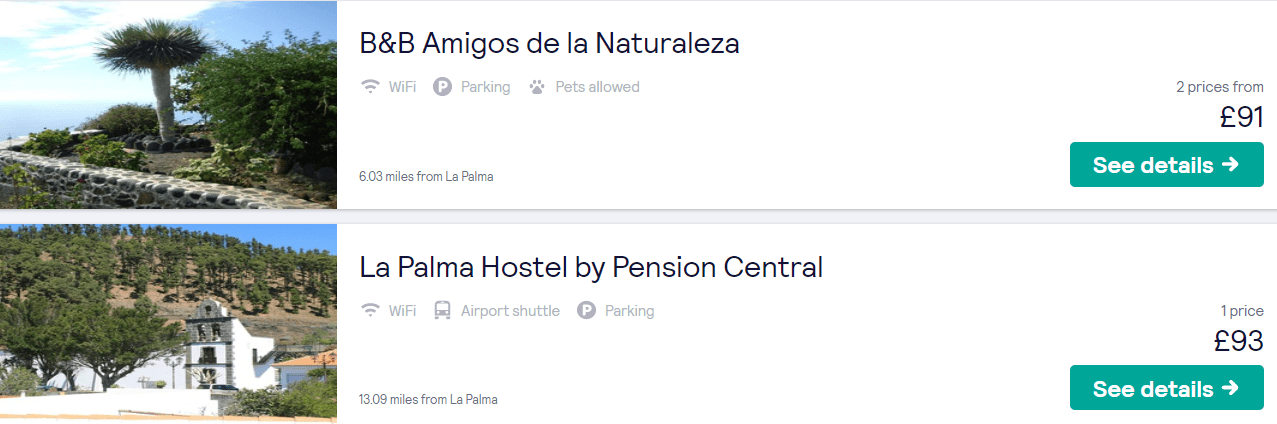The image size is (1277, 424).
Task: Open B&B Amigos de la Naturaleza title
Action: pos(549,43)
